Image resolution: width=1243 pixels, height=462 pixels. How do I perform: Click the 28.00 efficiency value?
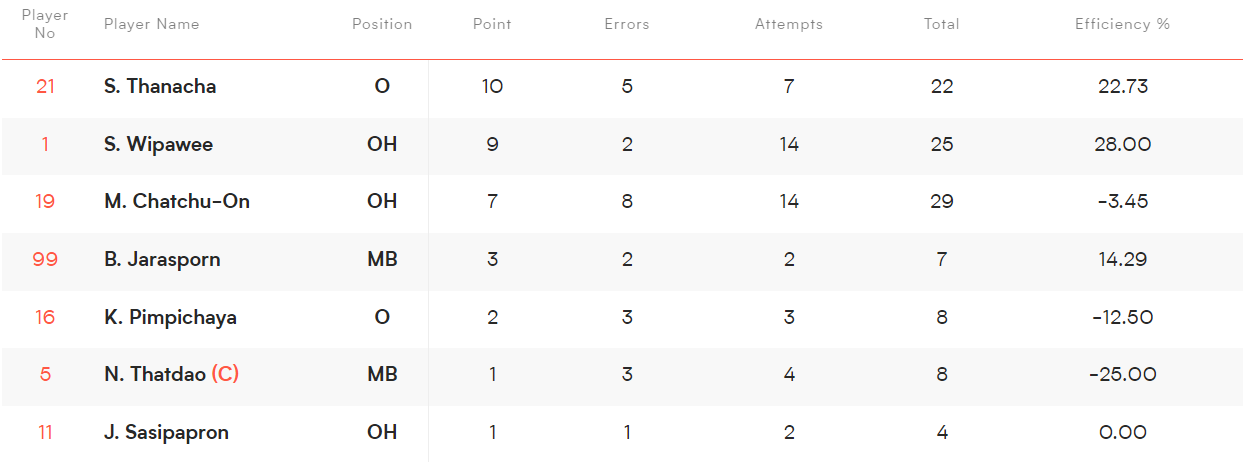click(x=1123, y=144)
